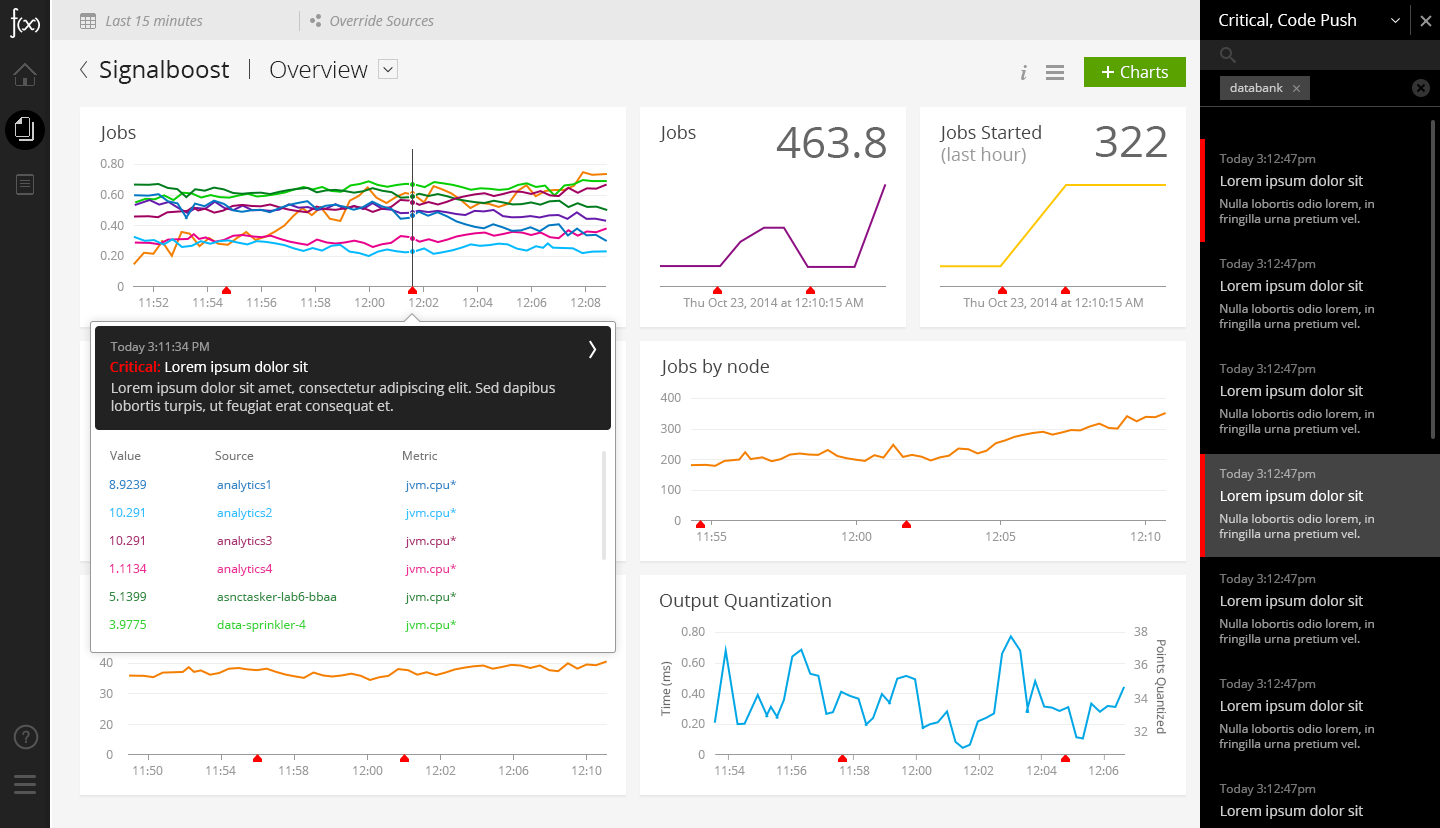
Task: Add a chart with the + Charts button
Action: (x=1135, y=72)
